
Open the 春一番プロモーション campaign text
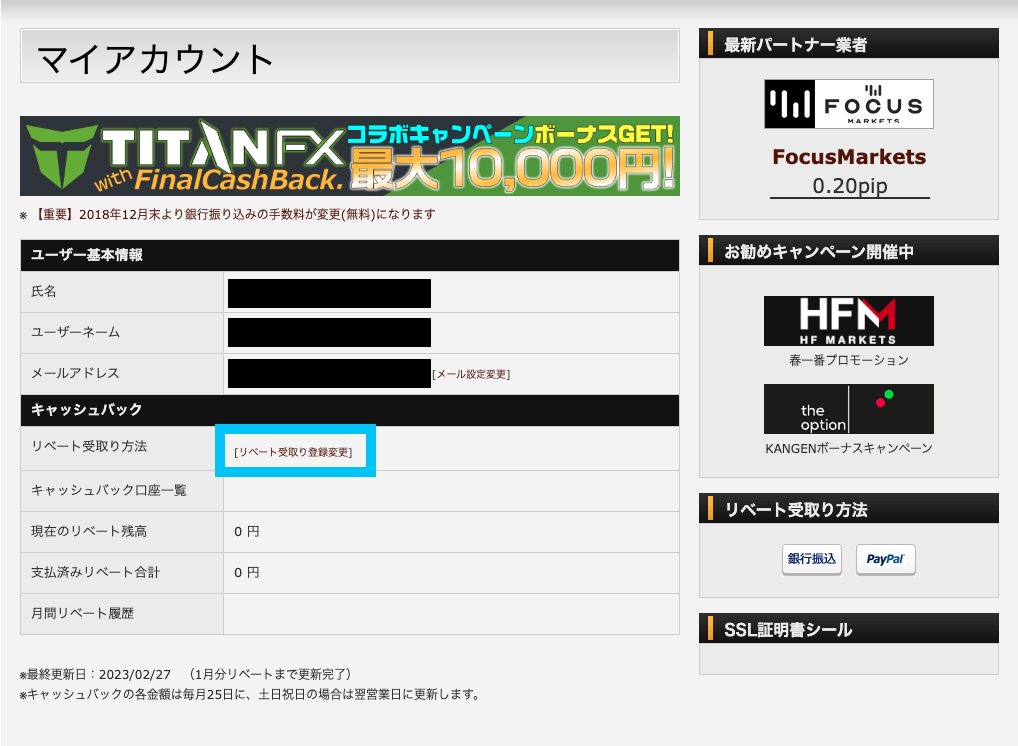[848, 360]
